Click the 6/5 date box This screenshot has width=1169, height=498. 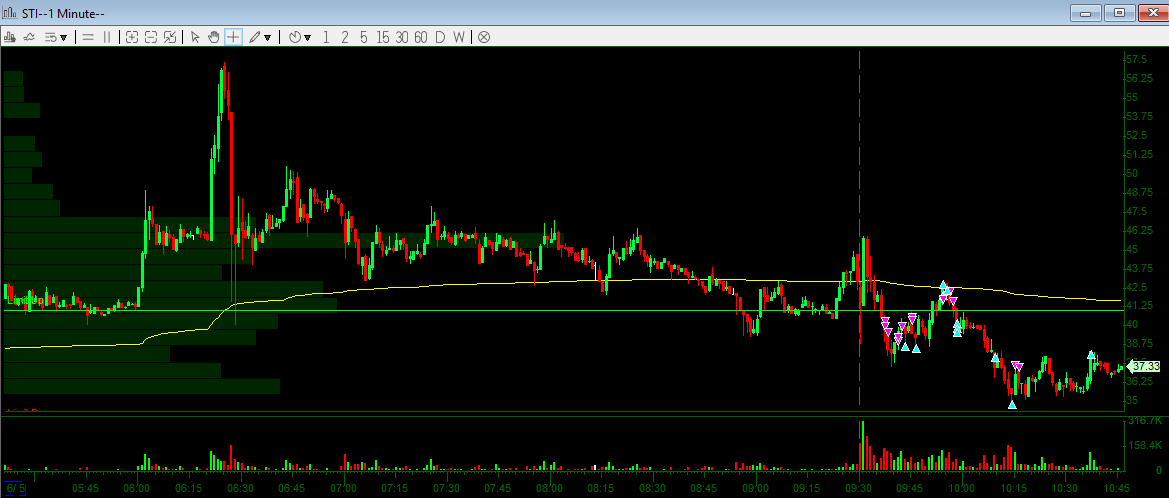tap(15, 489)
